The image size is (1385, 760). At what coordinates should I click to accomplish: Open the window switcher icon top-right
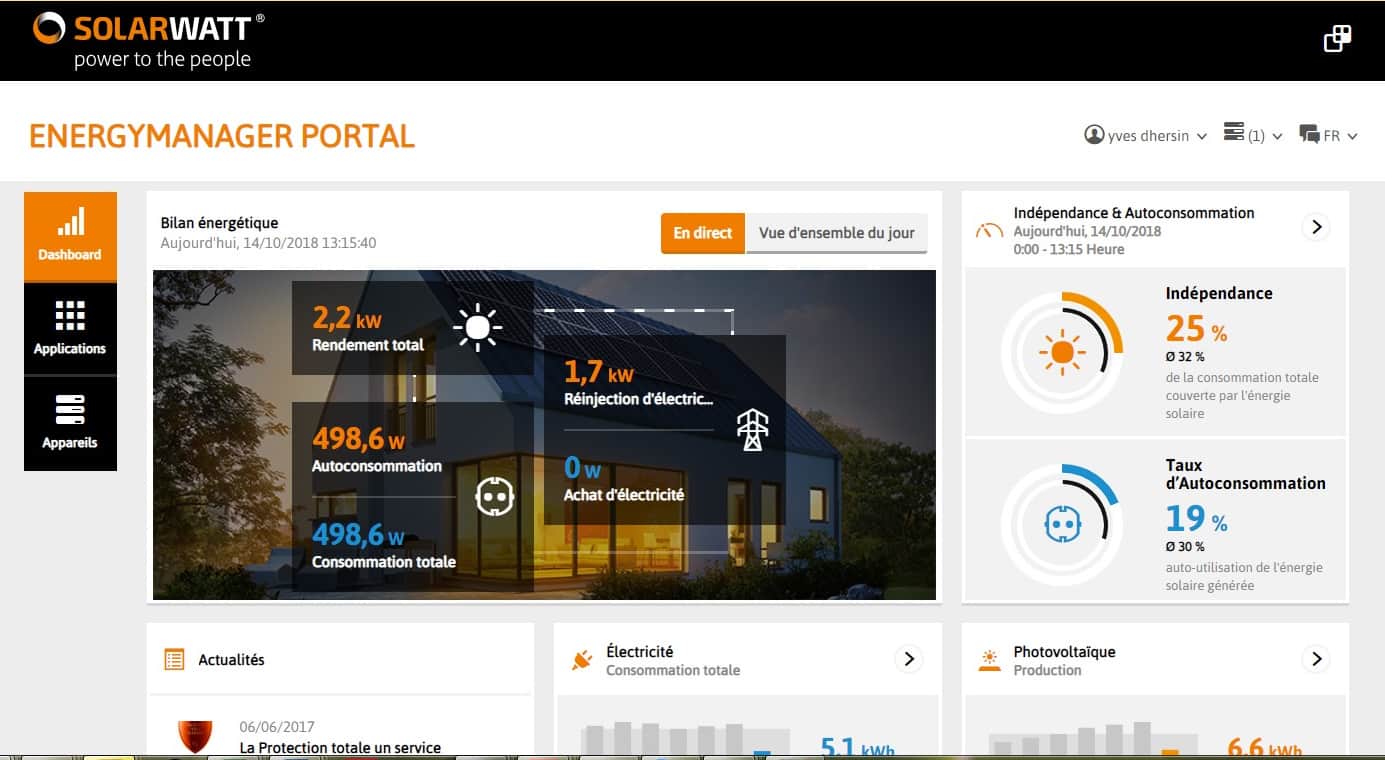(x=1337, y=39)
